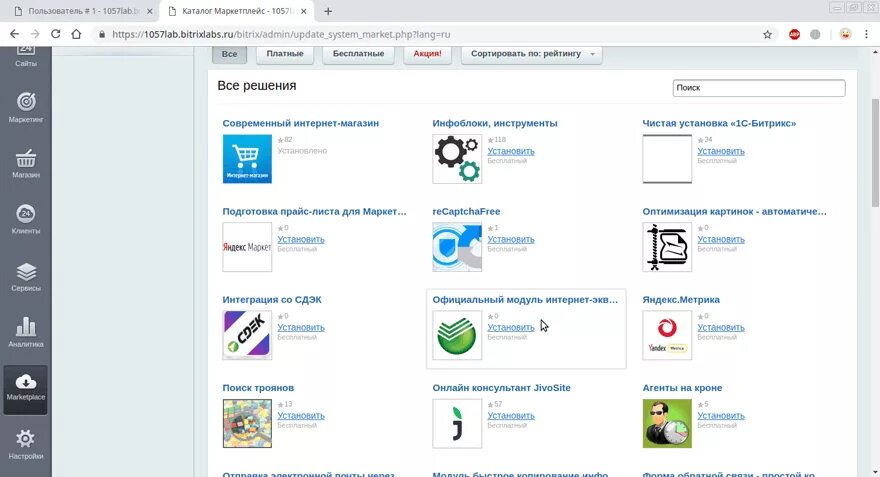Select the Акция! filter tab
The width and height of the screenshot is (880, 477).
427,54
